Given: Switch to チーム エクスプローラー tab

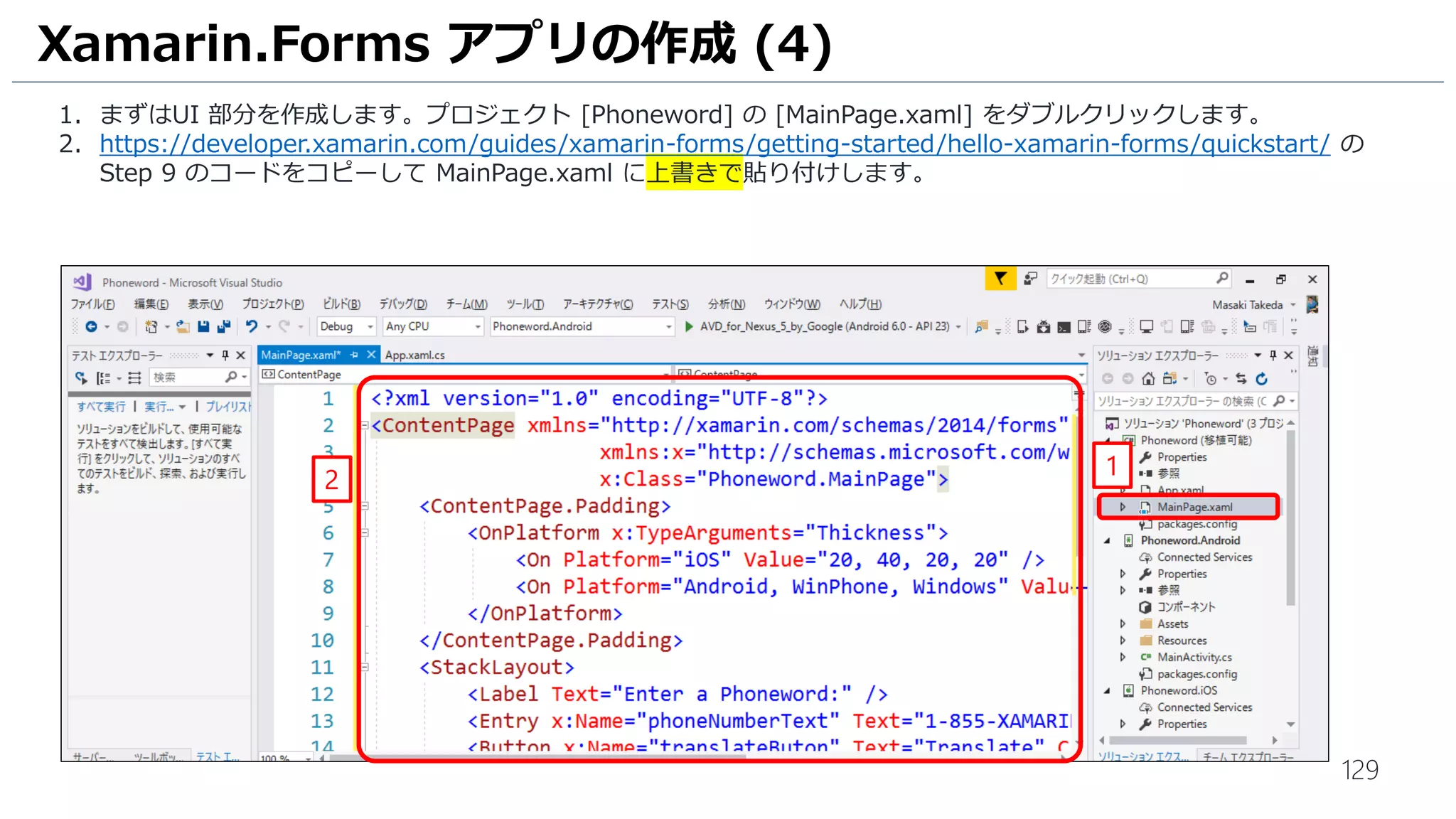Looking at the screenshot, I should (x=1248, y=756).
